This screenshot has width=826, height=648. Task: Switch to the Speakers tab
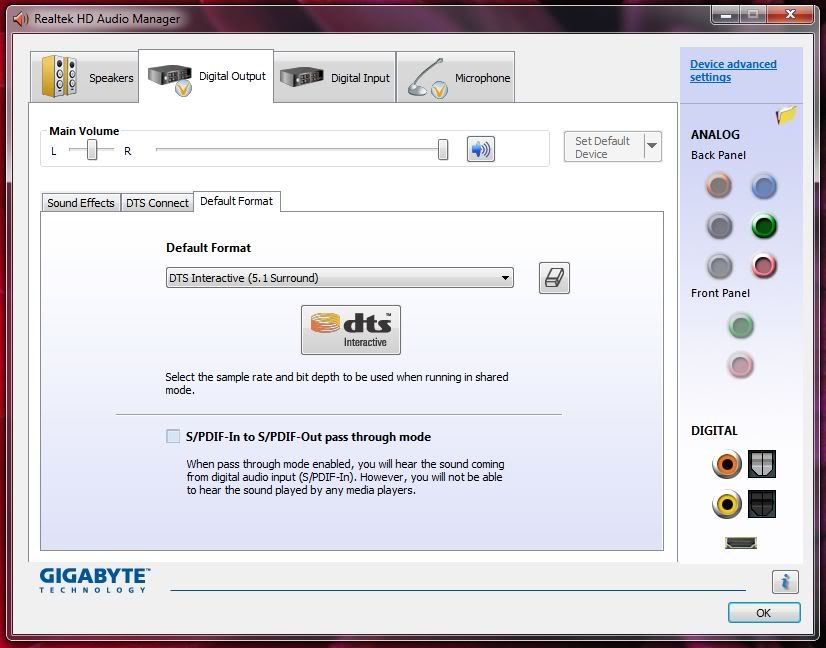(x=85, y=78)
